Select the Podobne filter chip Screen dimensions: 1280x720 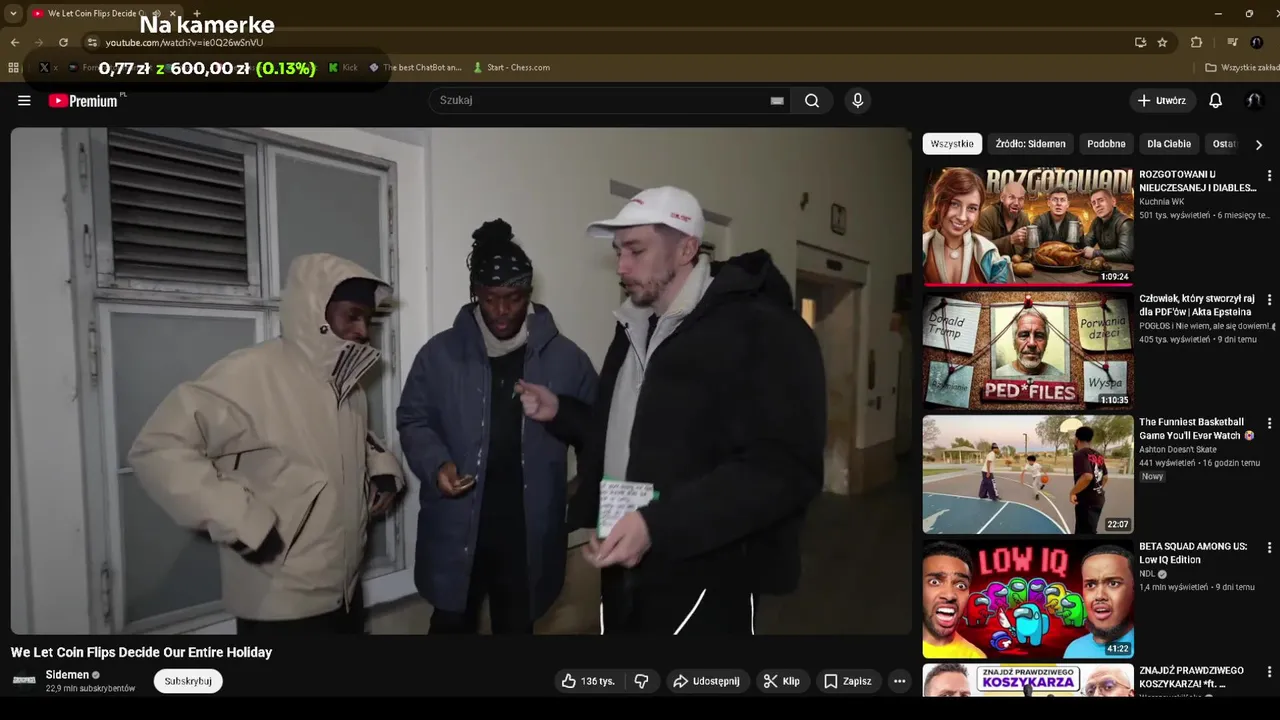(x=1106, y=144)
